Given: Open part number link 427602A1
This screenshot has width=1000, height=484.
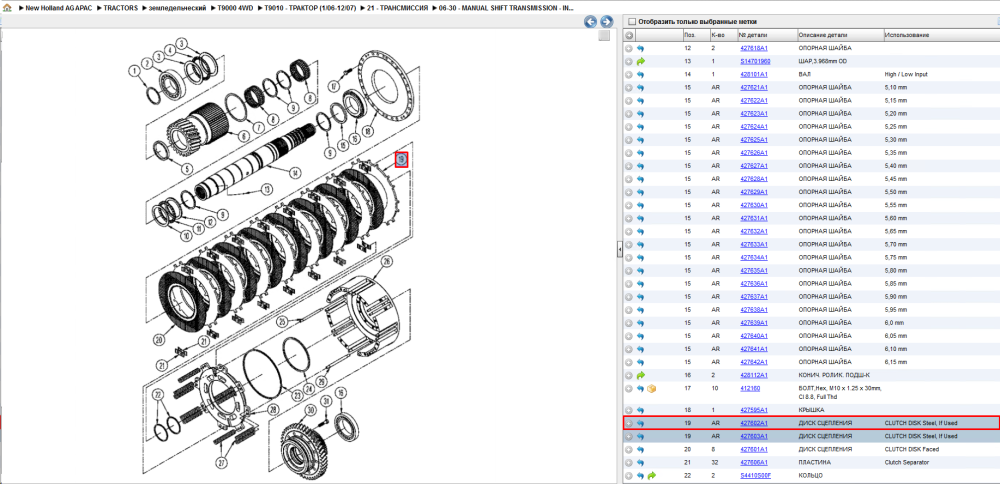Looking at the screenshot, I should click(754, 423).
